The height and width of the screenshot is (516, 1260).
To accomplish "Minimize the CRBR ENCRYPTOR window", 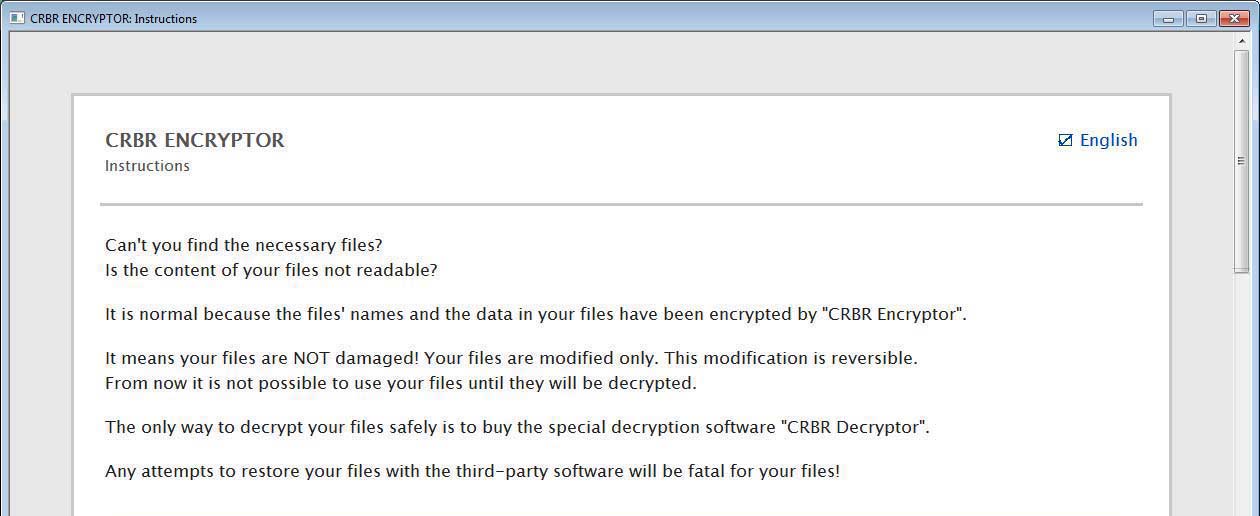I will 1168,18.
